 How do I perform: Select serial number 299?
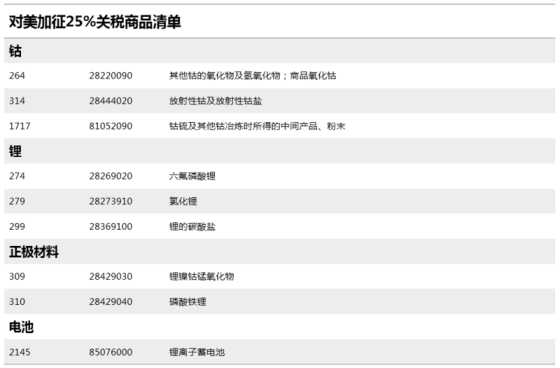[17, 227]
